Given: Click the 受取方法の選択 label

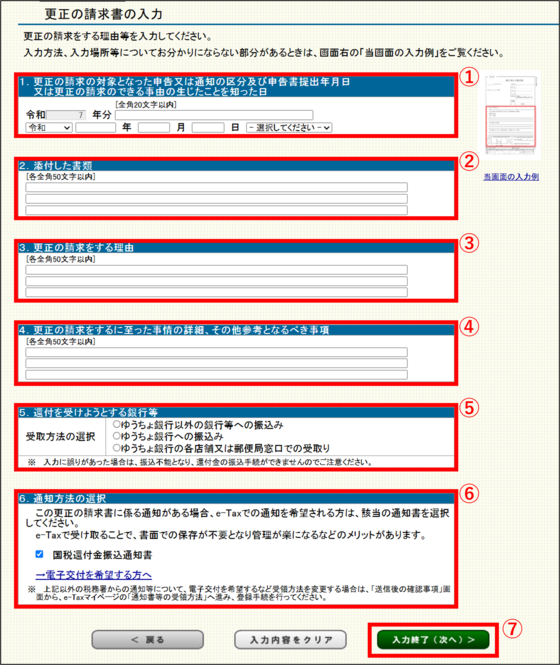Looking at the screenshot, I should point(61,436).
